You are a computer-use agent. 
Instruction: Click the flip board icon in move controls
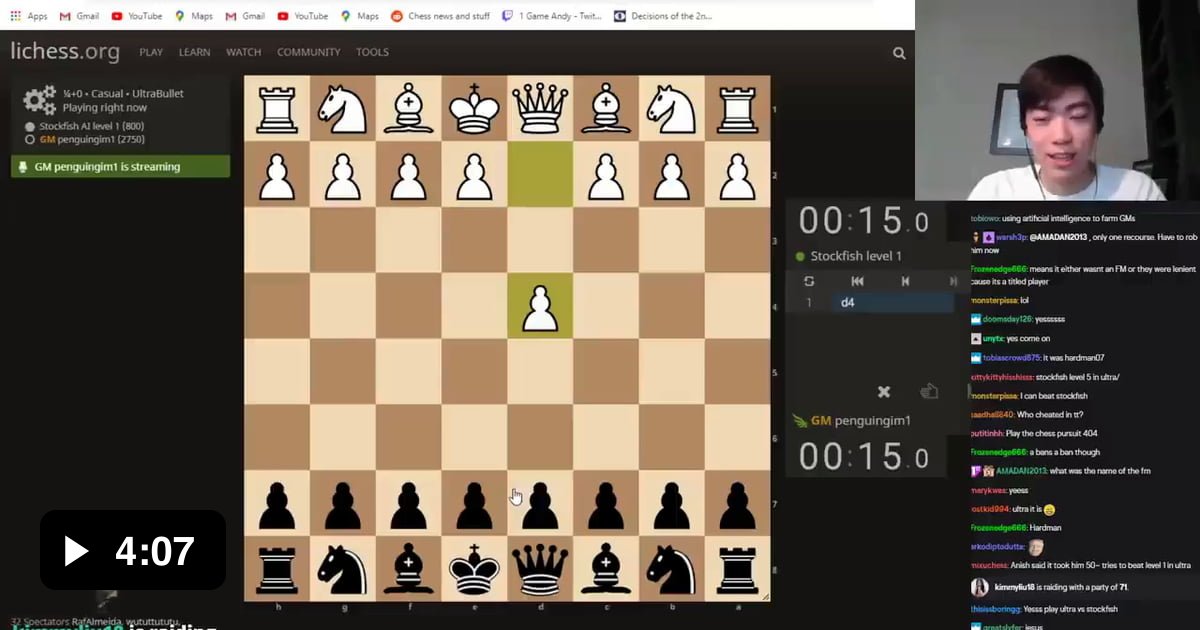pyautogui.click(x=809, y=281)
